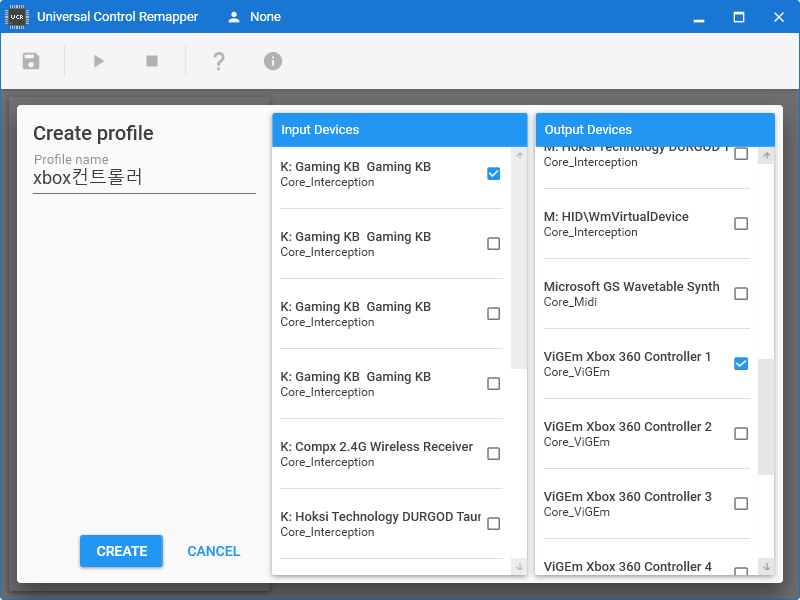Close the Universal Control Remapper window
Viewport: 800px width, 600px height.
coord(779,17)
